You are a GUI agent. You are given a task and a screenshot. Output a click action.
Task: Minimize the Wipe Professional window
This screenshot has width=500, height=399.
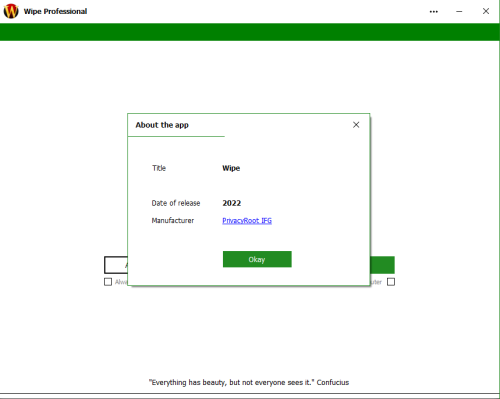[459, 12]
